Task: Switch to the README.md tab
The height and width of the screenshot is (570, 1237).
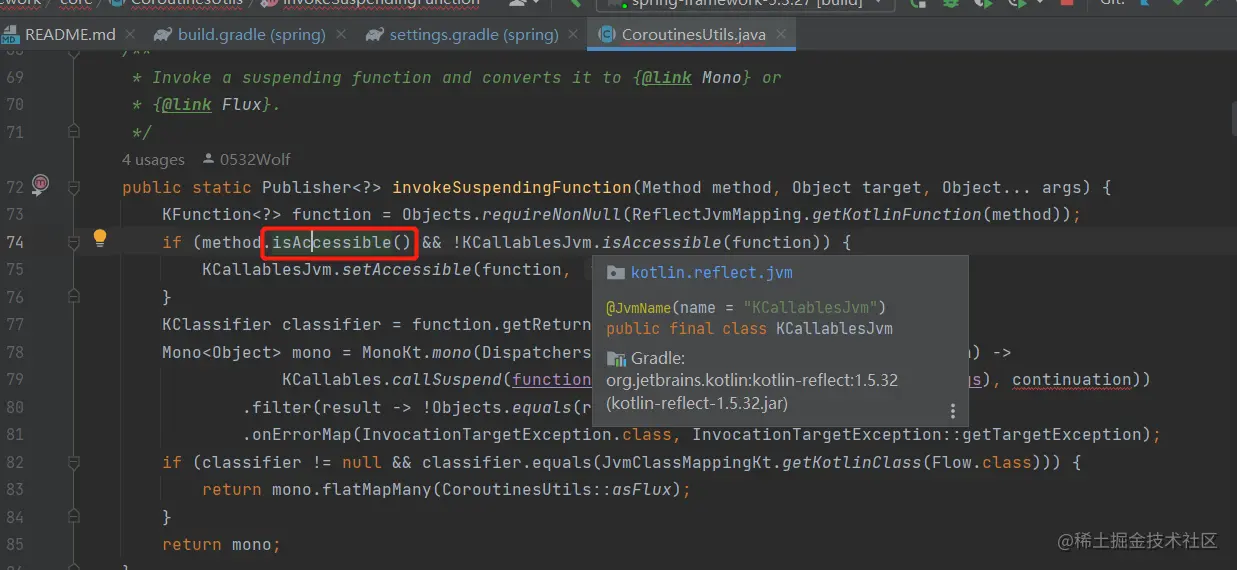Action: (x=71, y=34)
